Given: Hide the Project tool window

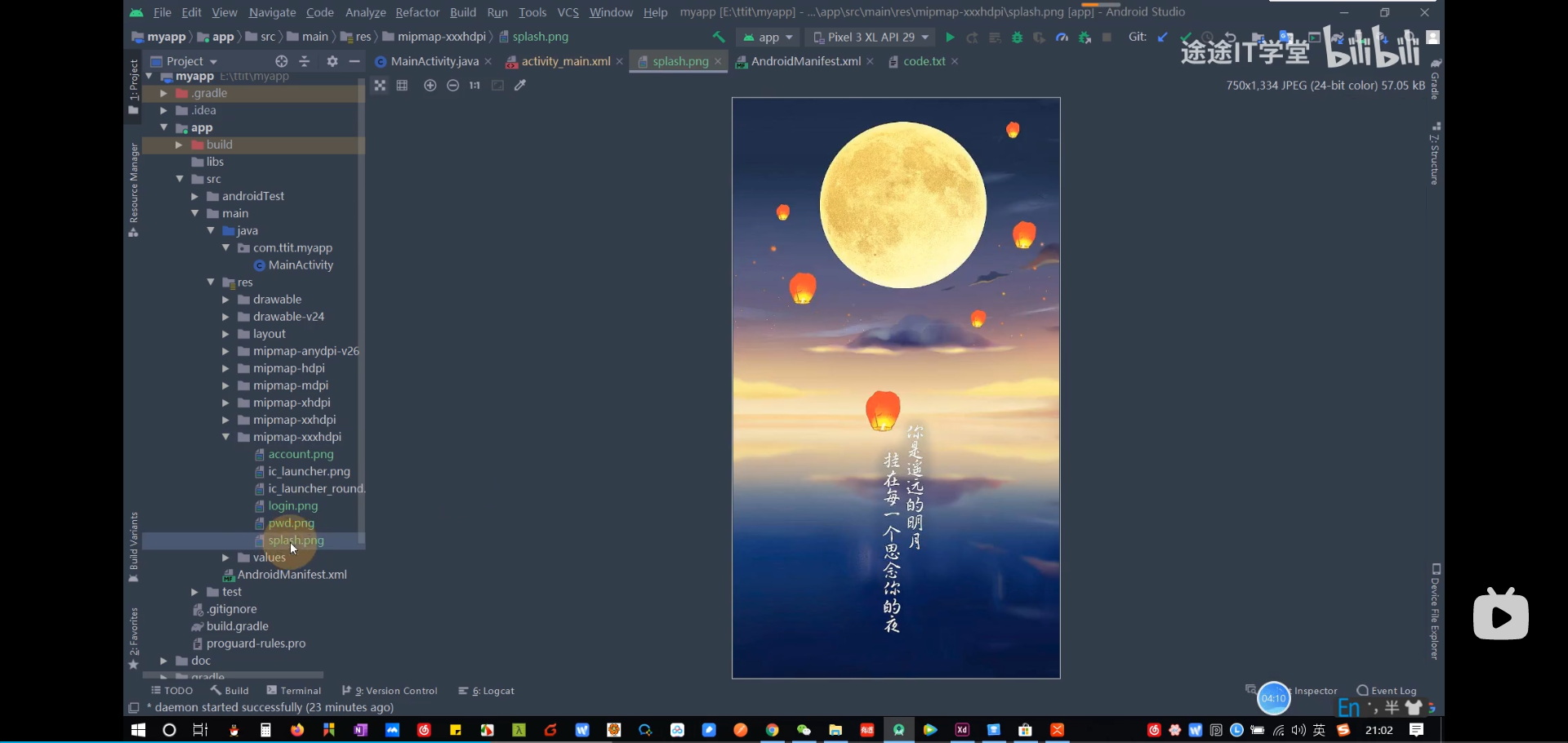Looking at the screenshot, I should click(x=354, y=61).
